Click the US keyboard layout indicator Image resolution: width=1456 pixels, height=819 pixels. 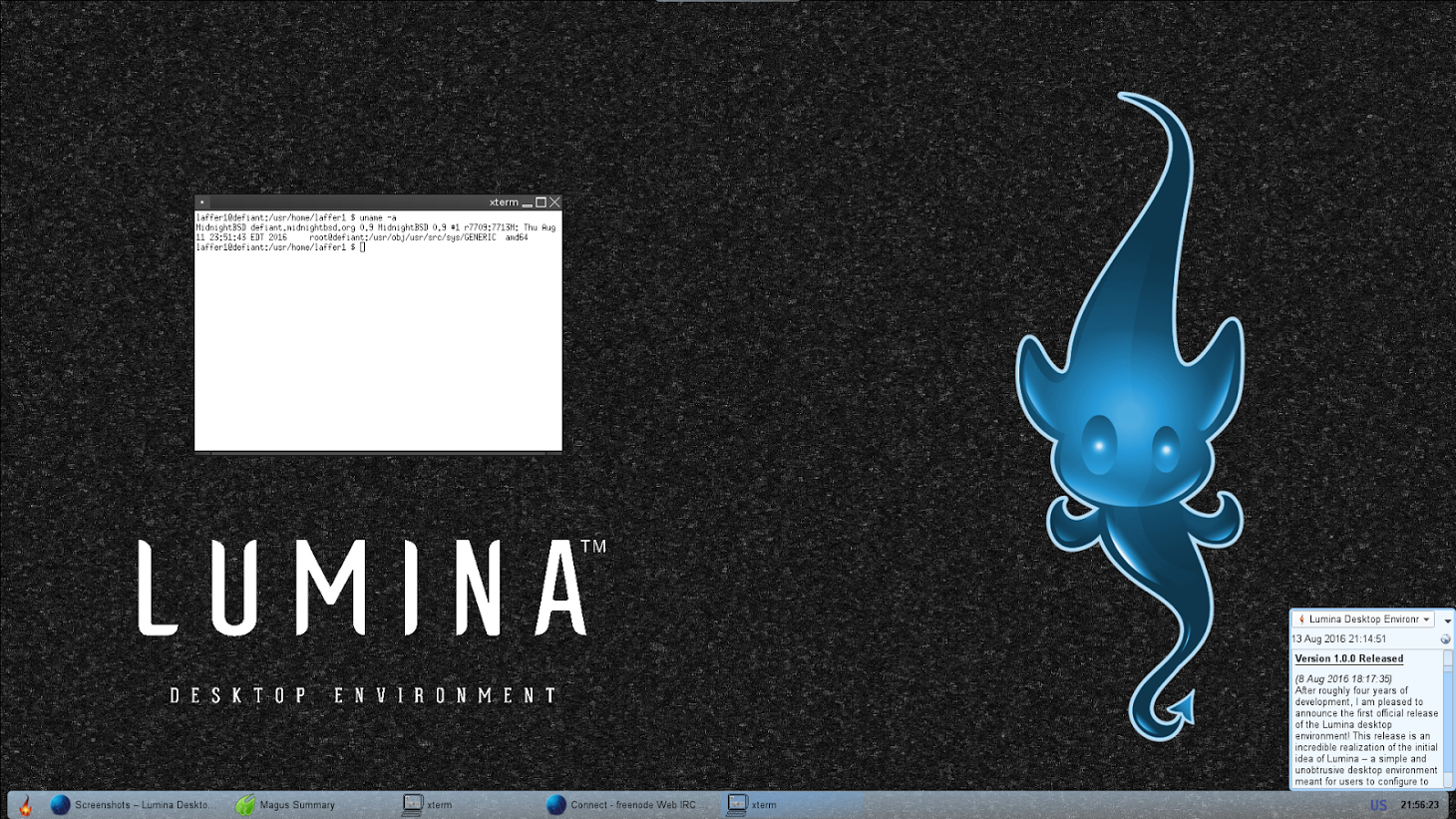1378,805
